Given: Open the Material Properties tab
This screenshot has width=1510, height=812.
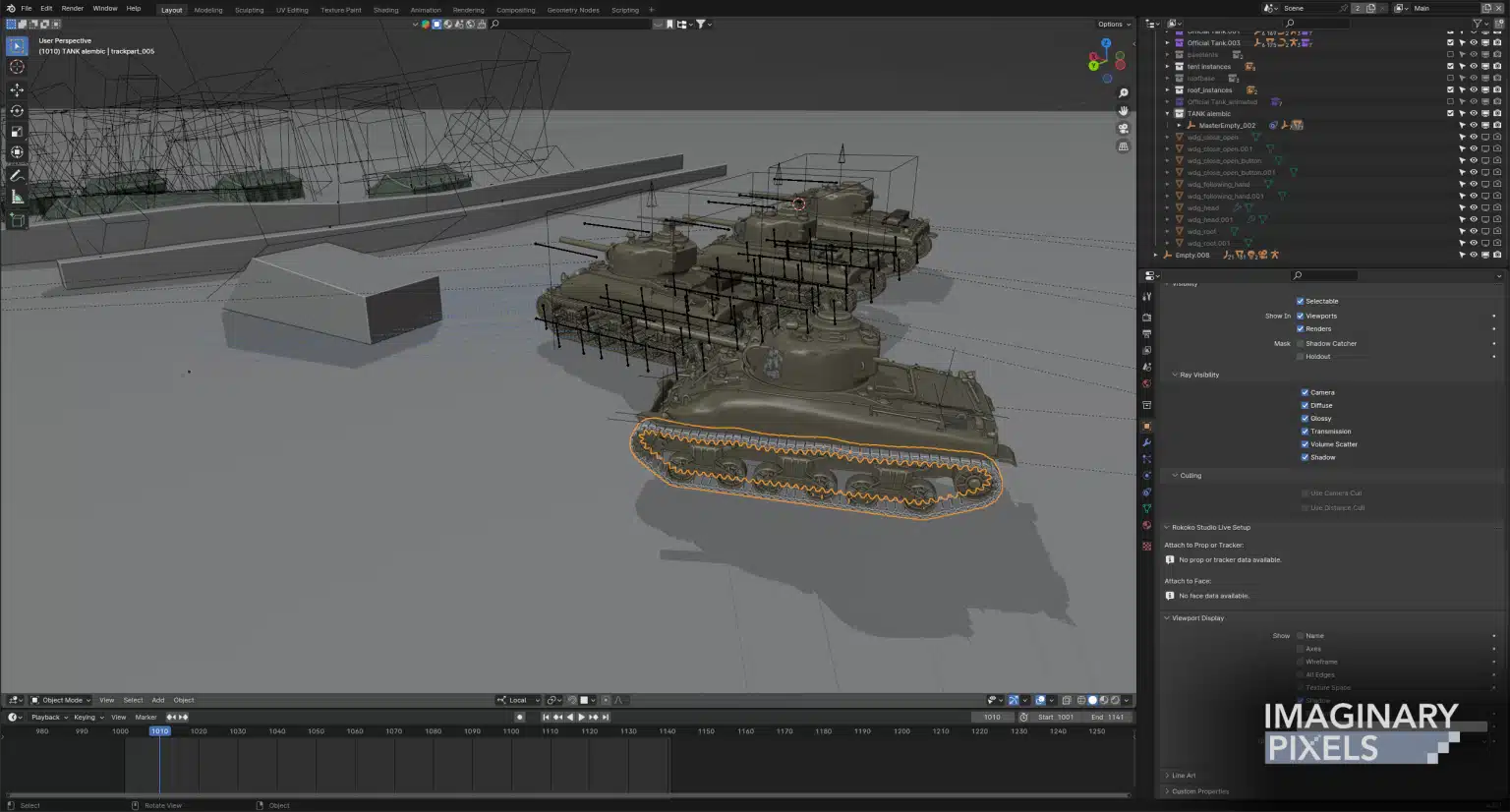Looking at the screenshot, I should [1146, 525].
